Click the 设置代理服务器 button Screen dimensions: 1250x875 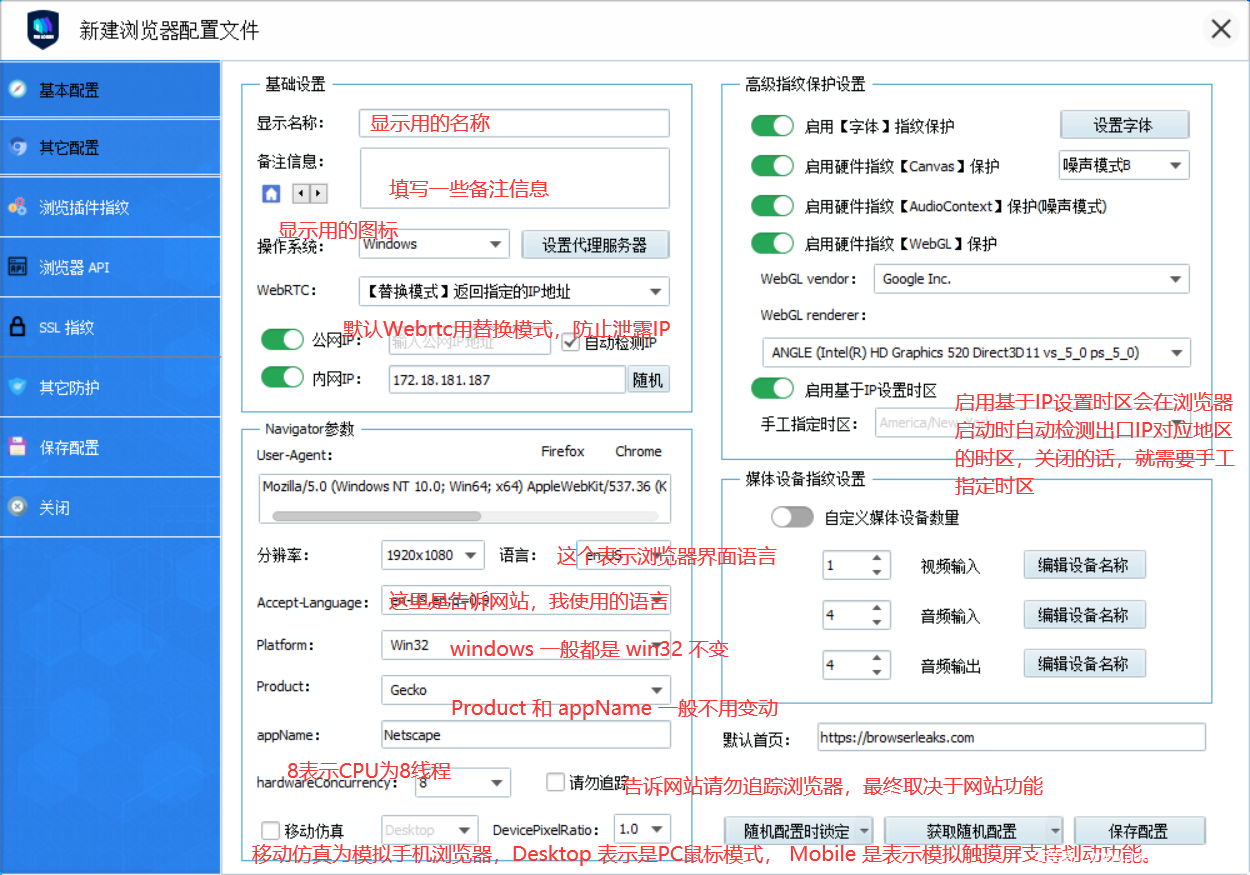tap(594, 245)
